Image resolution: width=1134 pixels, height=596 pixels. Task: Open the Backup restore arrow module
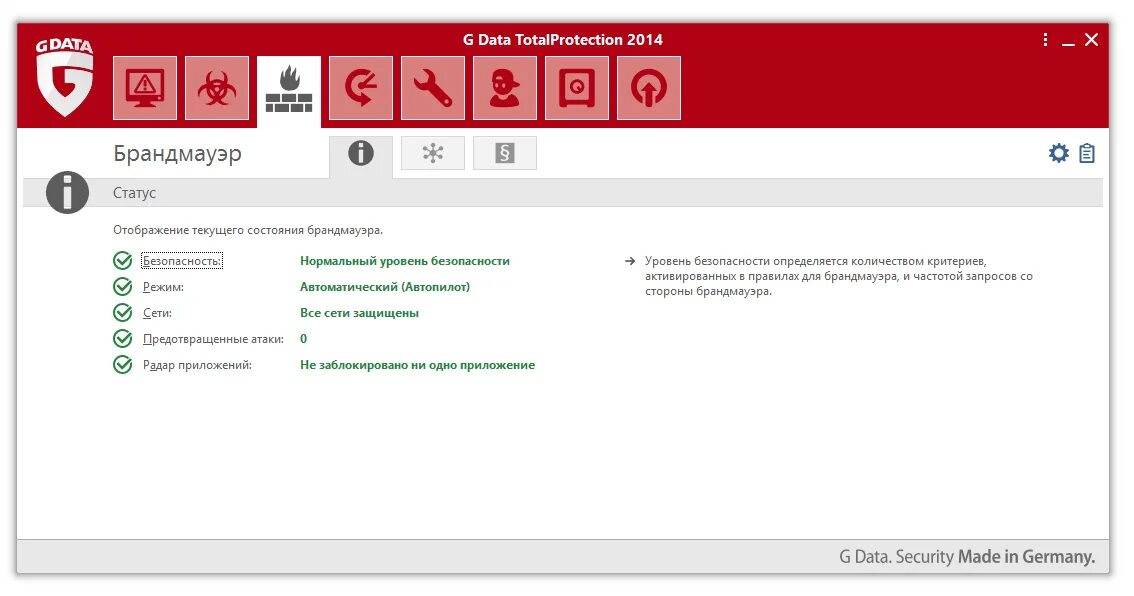point(361,88)
